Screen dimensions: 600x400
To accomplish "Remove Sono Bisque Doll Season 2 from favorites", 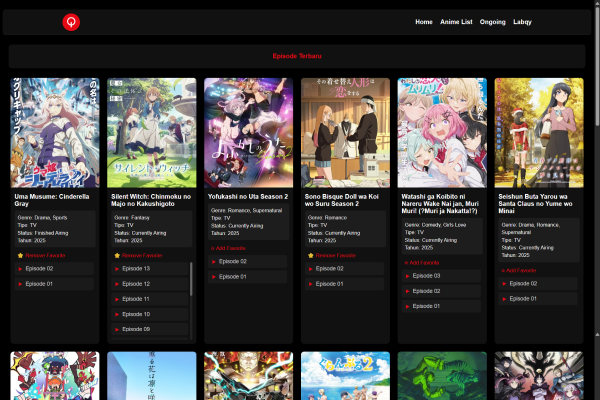I will point(330,255).
